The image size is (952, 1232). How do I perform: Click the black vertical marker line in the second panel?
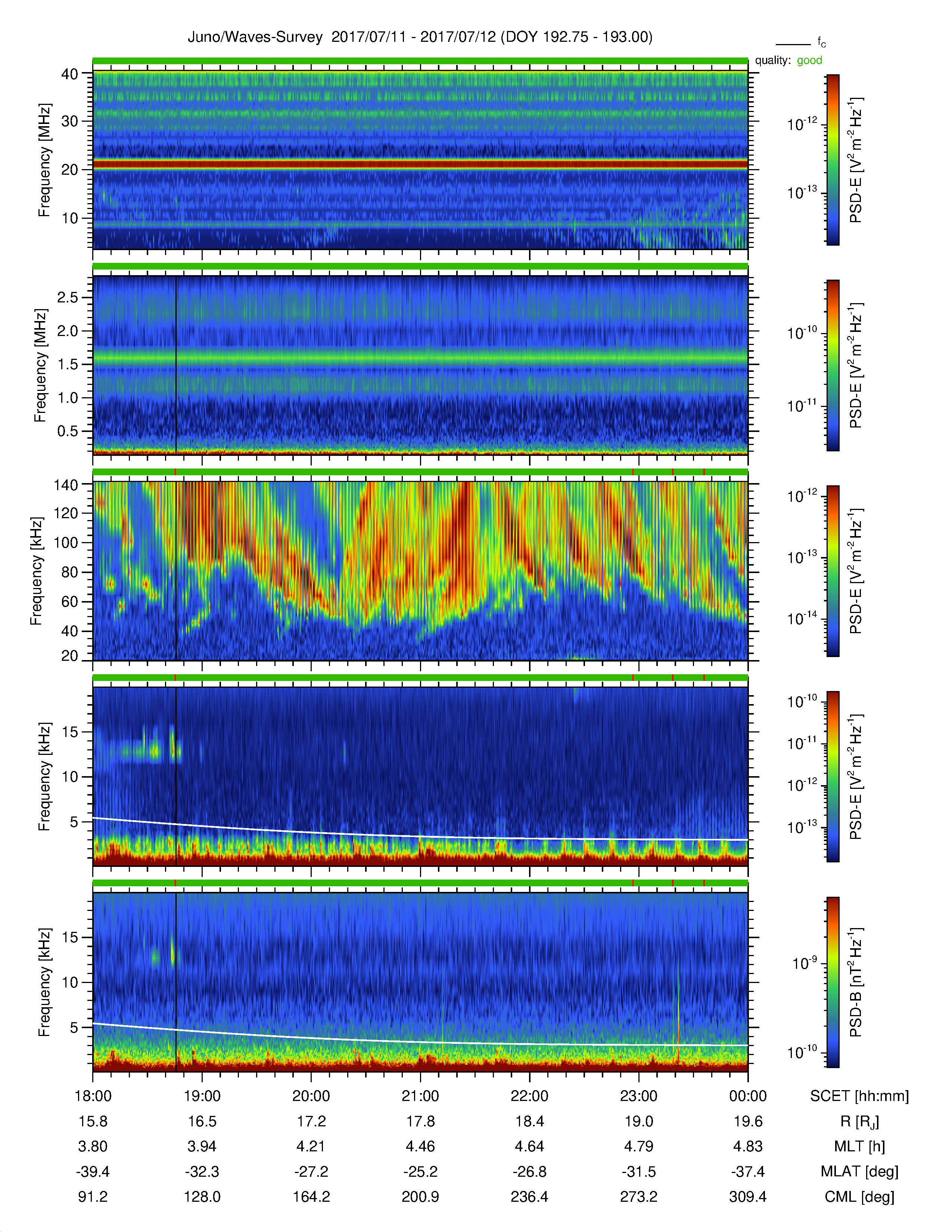click(176, 364)
